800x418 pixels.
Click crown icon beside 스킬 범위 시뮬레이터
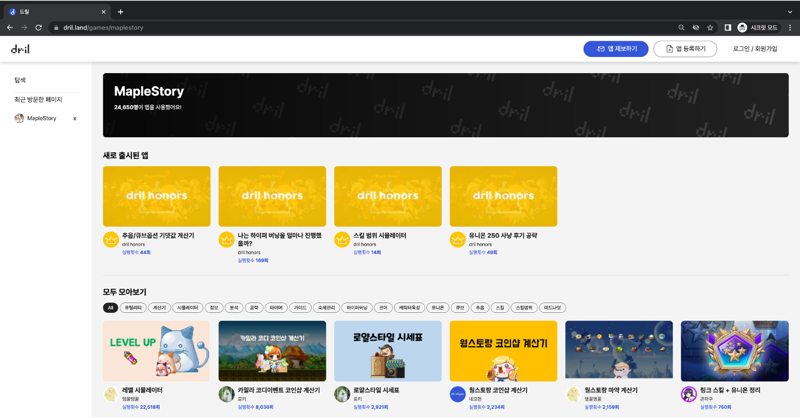(342, 239)
